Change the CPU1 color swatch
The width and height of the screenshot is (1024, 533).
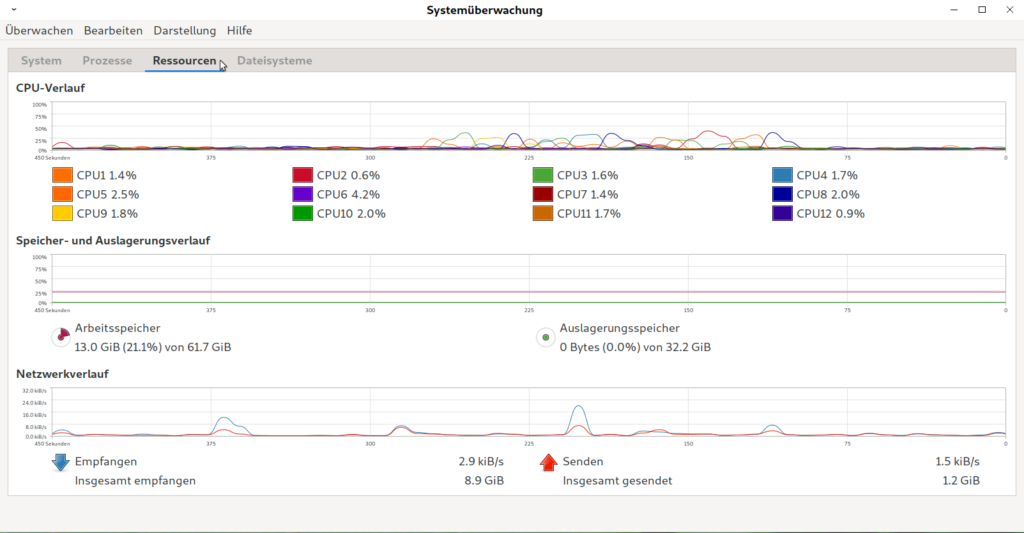[x=62, y=175]
